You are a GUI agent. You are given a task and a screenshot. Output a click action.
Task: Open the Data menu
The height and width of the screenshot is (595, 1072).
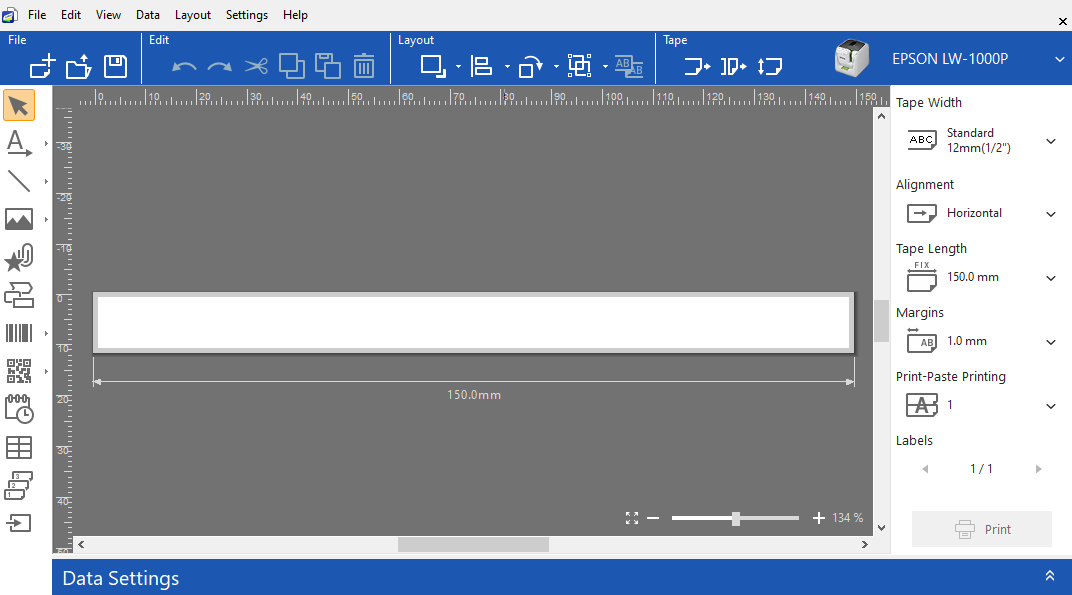(148, 15)
